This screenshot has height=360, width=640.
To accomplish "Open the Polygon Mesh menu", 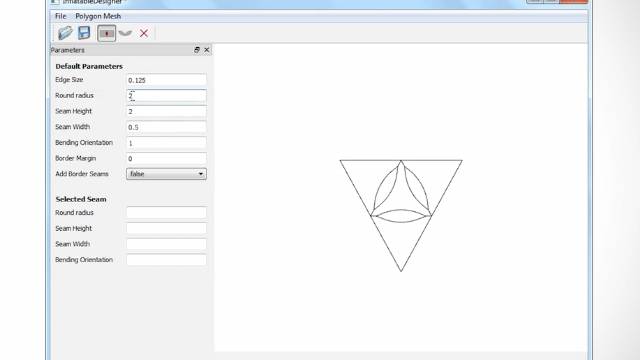I will click(98, 16).
